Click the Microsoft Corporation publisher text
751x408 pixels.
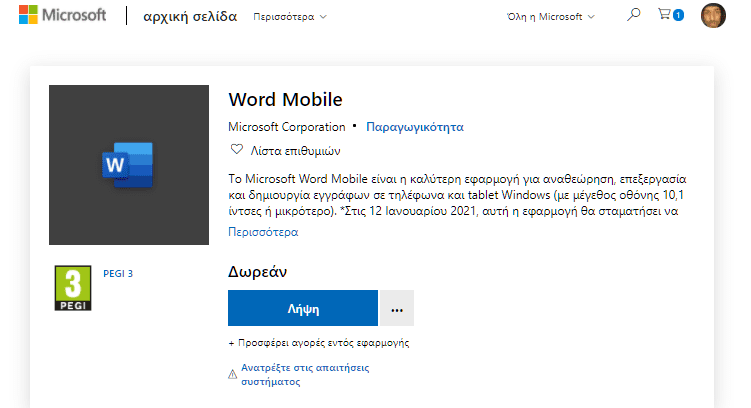point(286,127)
